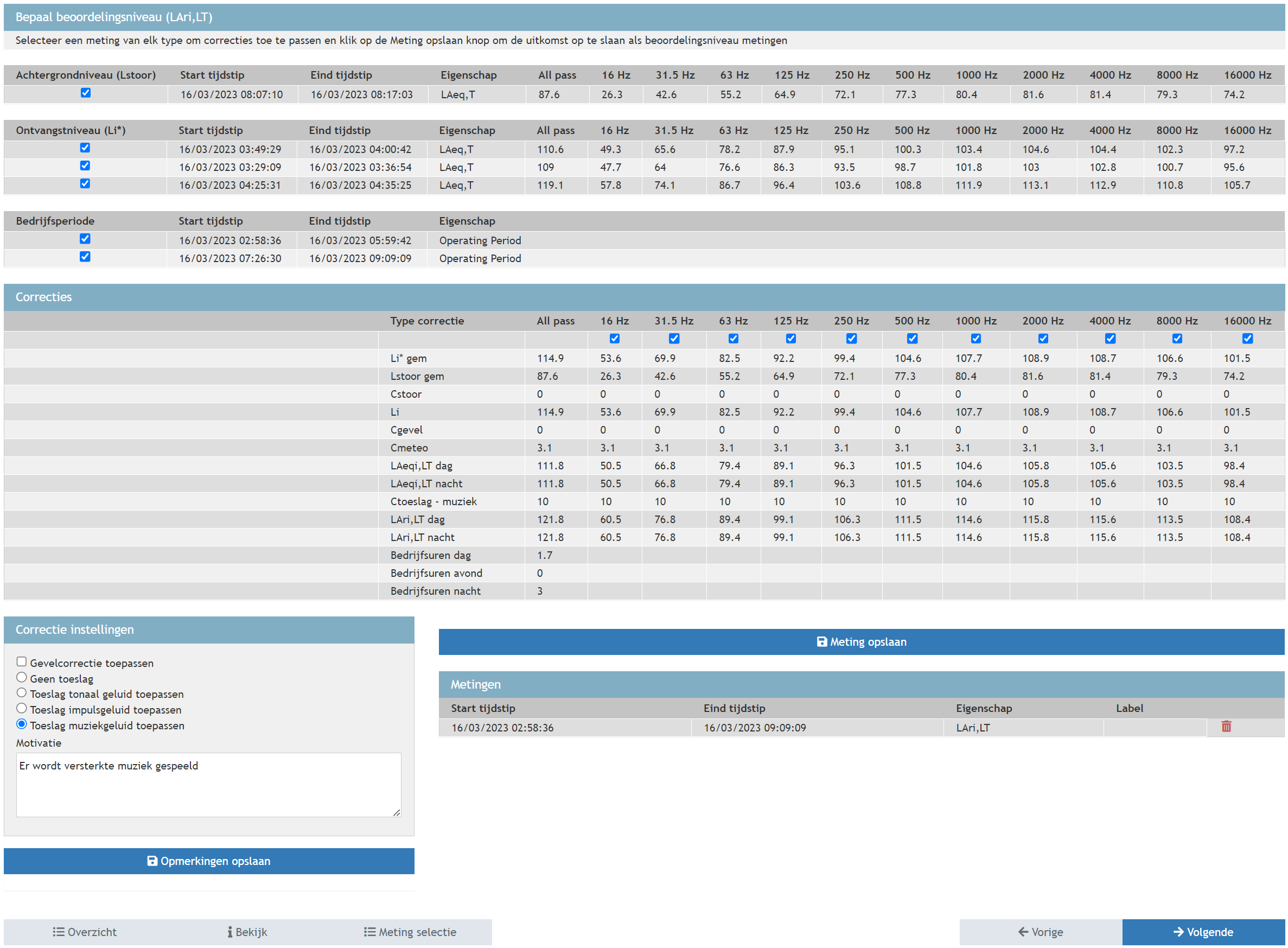Choose Toeslag tonaal geluid toepassen
The height and width of the screenshot is (948, 1288).
(22, 692)
